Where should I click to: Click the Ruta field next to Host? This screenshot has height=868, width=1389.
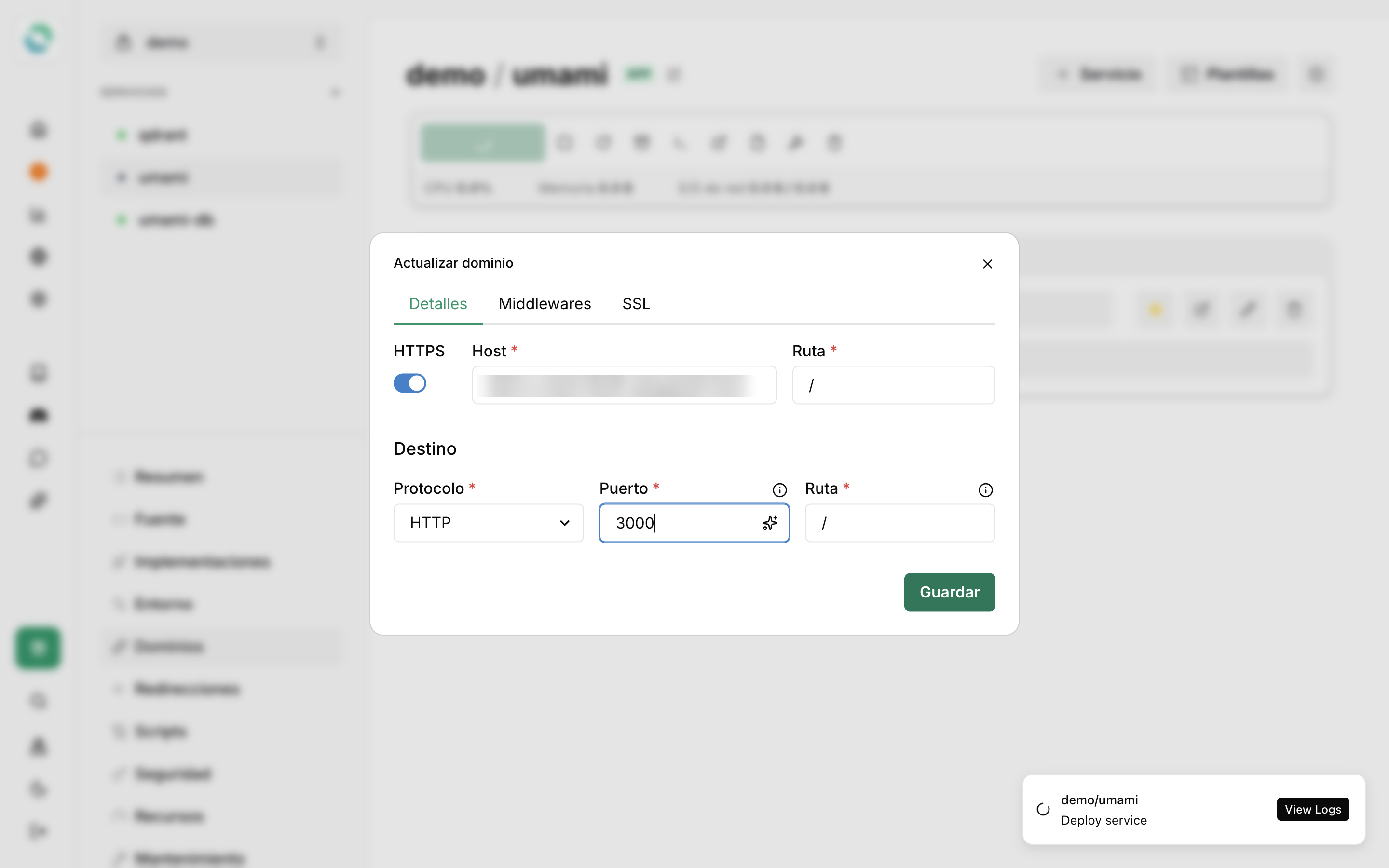[x=893, y=385]
